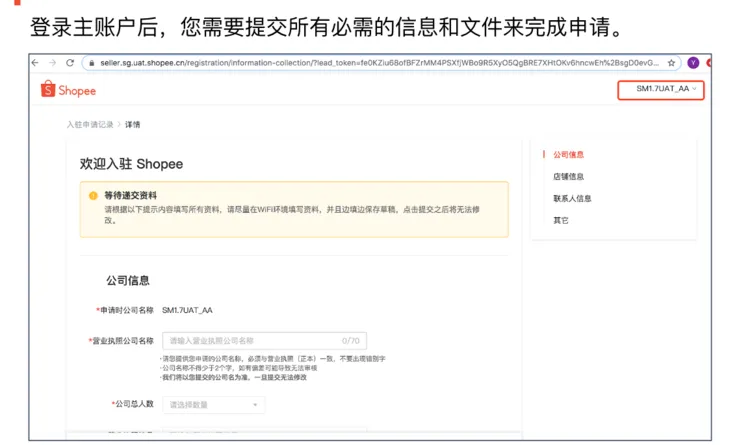The height and width of the screenshot is (445, 750).
Task: Click the SM1.7UAT_AA company name value
Action: point(187,310)
